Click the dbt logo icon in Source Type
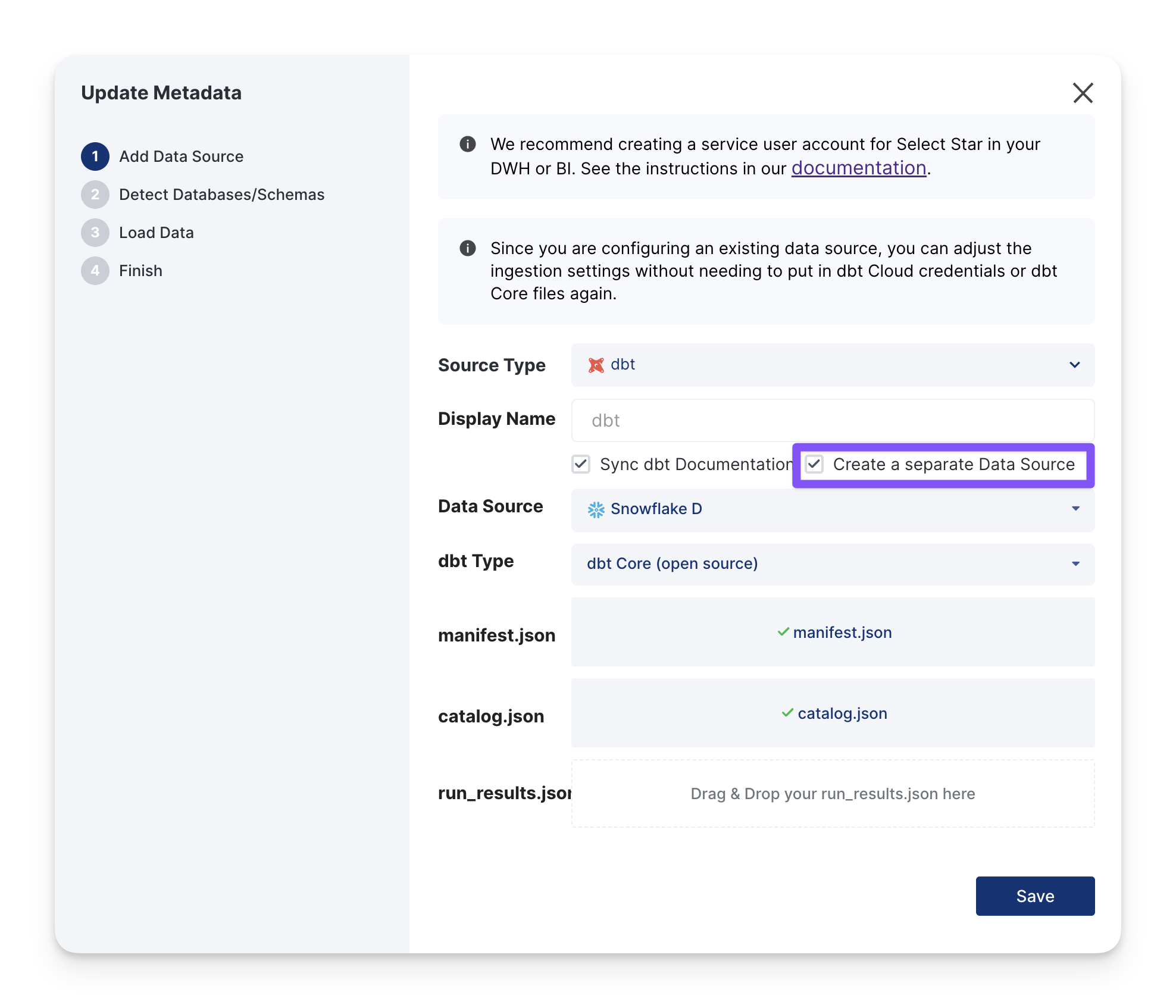Image resolution: width=1176 pixels, height=1008 pixels. [596, 365]
